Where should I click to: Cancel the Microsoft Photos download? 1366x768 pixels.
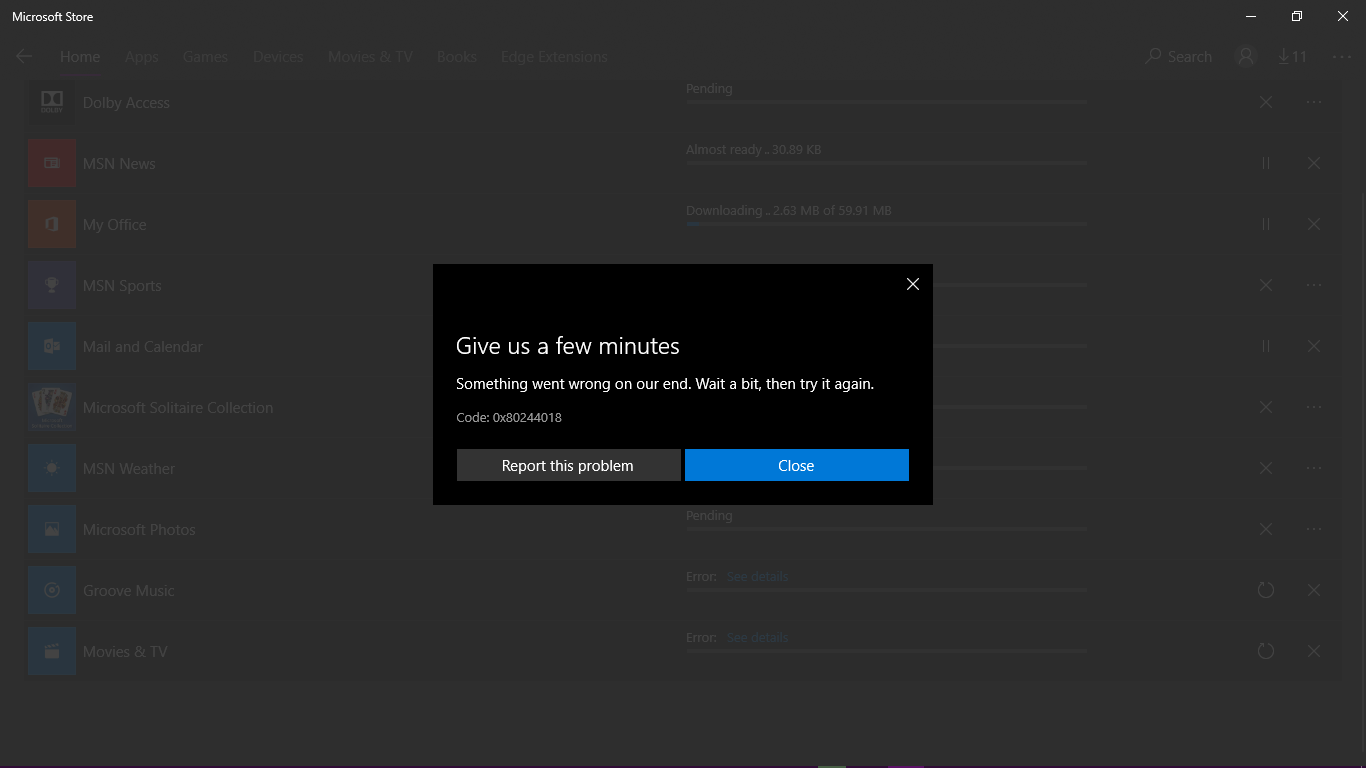(1266, 529)
